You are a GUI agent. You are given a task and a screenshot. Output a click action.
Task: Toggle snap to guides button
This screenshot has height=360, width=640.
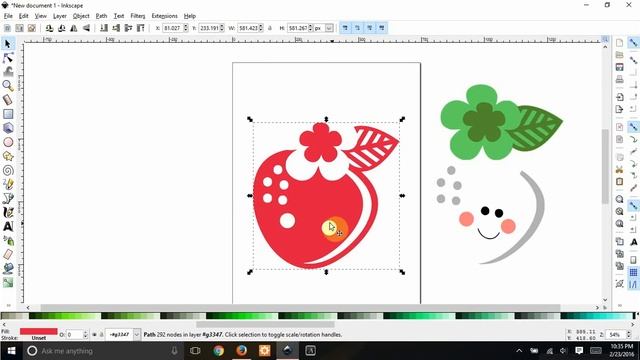point(633,284)
